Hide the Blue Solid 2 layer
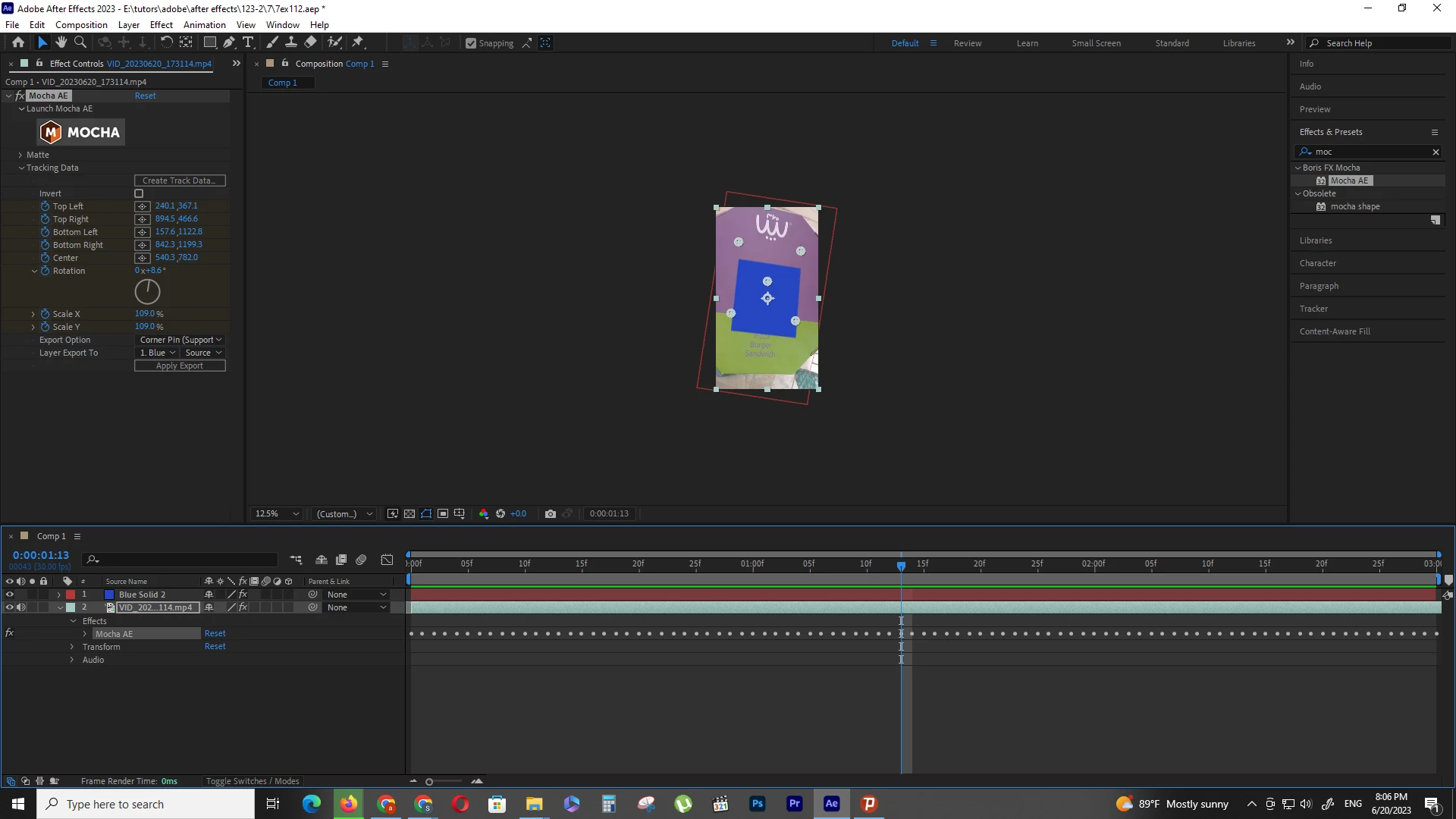Image resolution: width=1456 pixels, height=819 pixels. (10, 595)
